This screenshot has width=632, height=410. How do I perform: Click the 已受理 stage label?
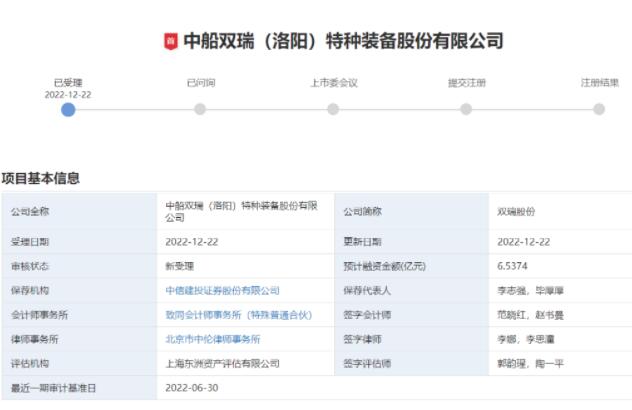tap(68, 83)
